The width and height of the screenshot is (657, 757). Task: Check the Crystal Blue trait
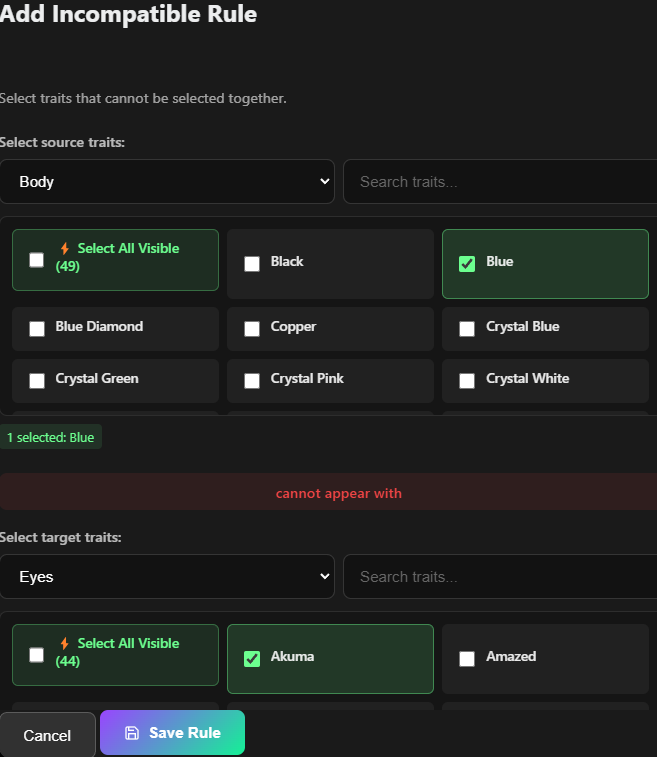click(x=467, y=328)
